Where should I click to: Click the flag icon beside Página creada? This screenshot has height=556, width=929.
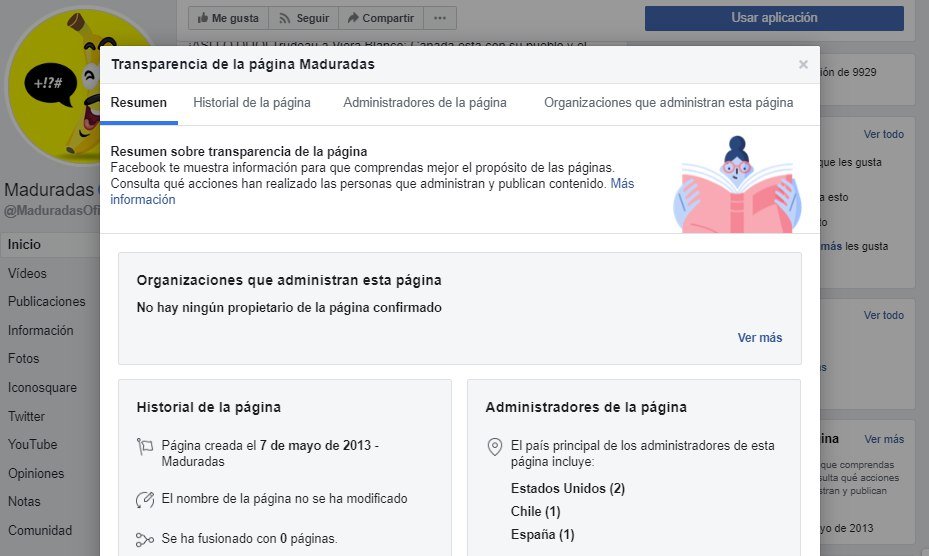[145, 446]
